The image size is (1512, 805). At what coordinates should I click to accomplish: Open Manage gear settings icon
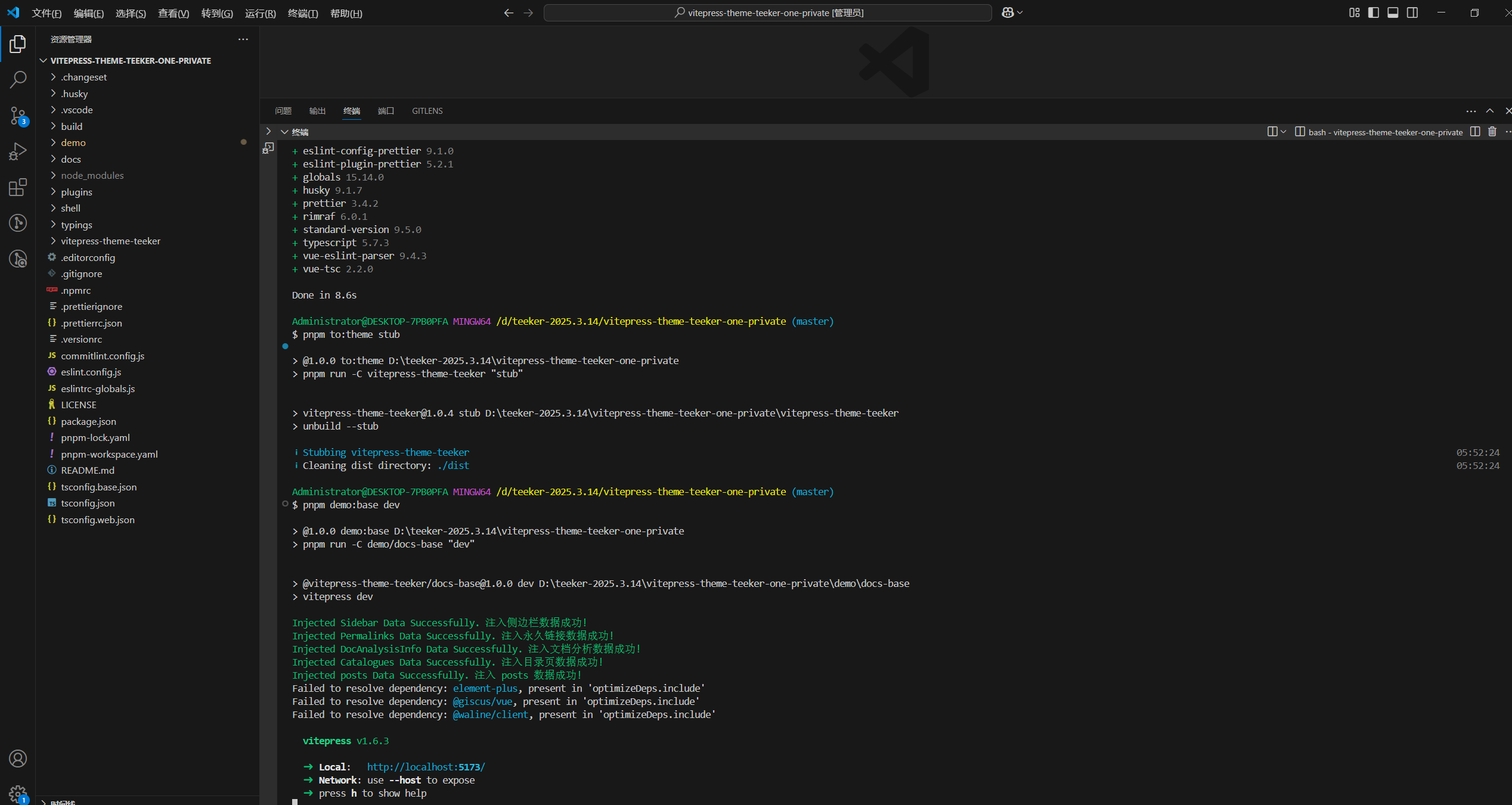(x=18, y=794)
